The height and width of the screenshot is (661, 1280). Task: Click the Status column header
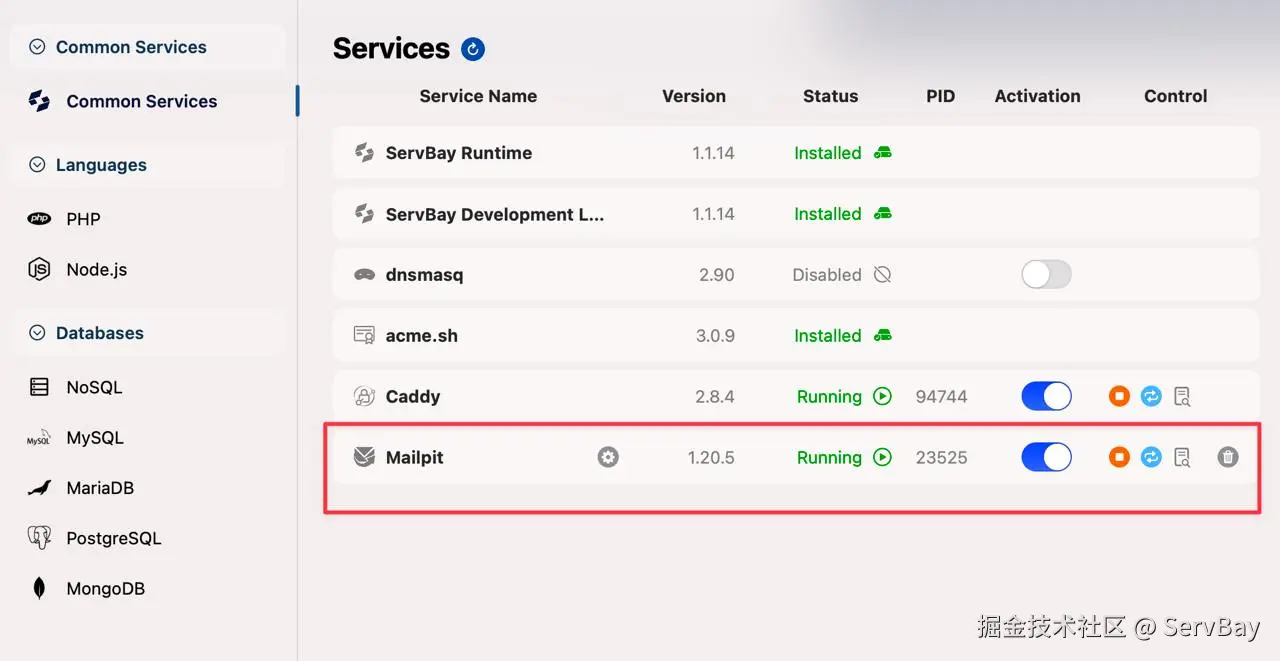point(830,96)
